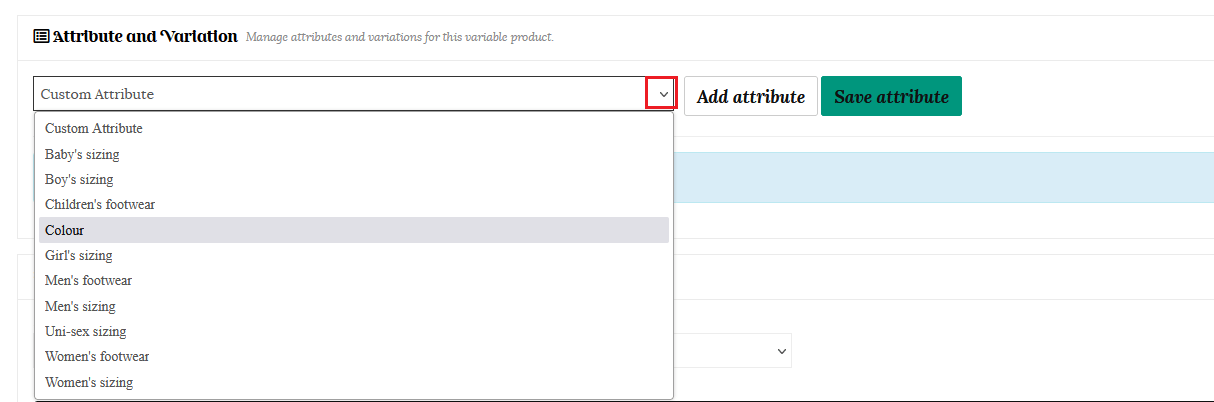The image size is (1214, 402).
Task: Select Custom Attribute from the list
Action: 94,129
